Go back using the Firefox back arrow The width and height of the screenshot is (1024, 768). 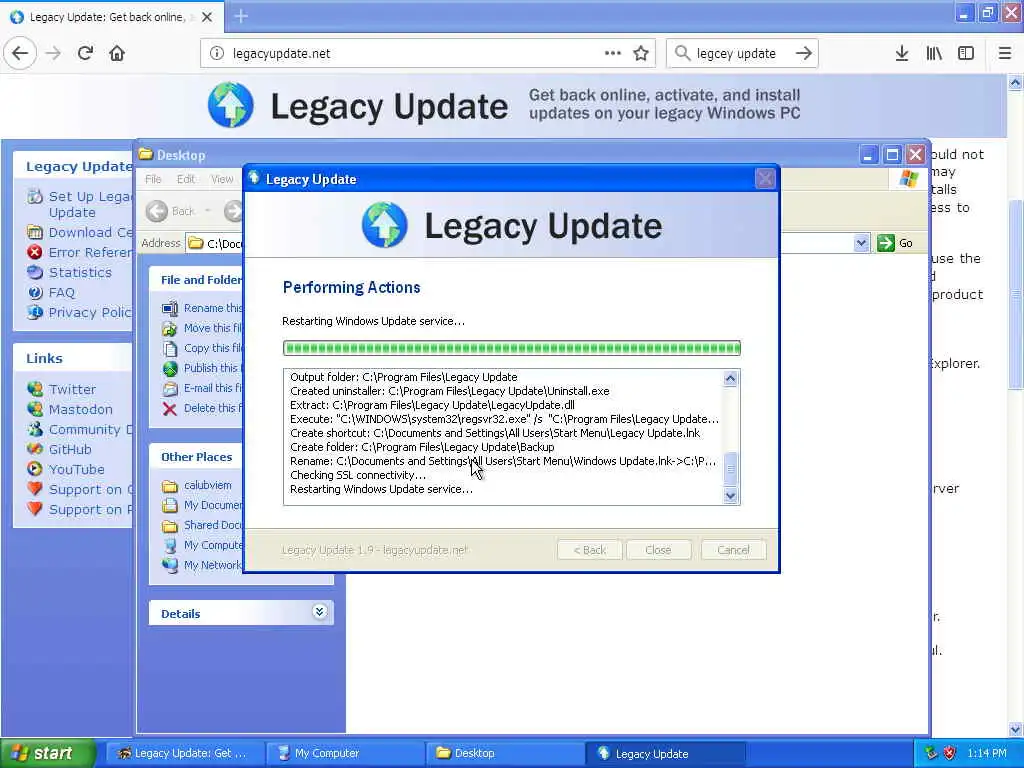[20, 53]
